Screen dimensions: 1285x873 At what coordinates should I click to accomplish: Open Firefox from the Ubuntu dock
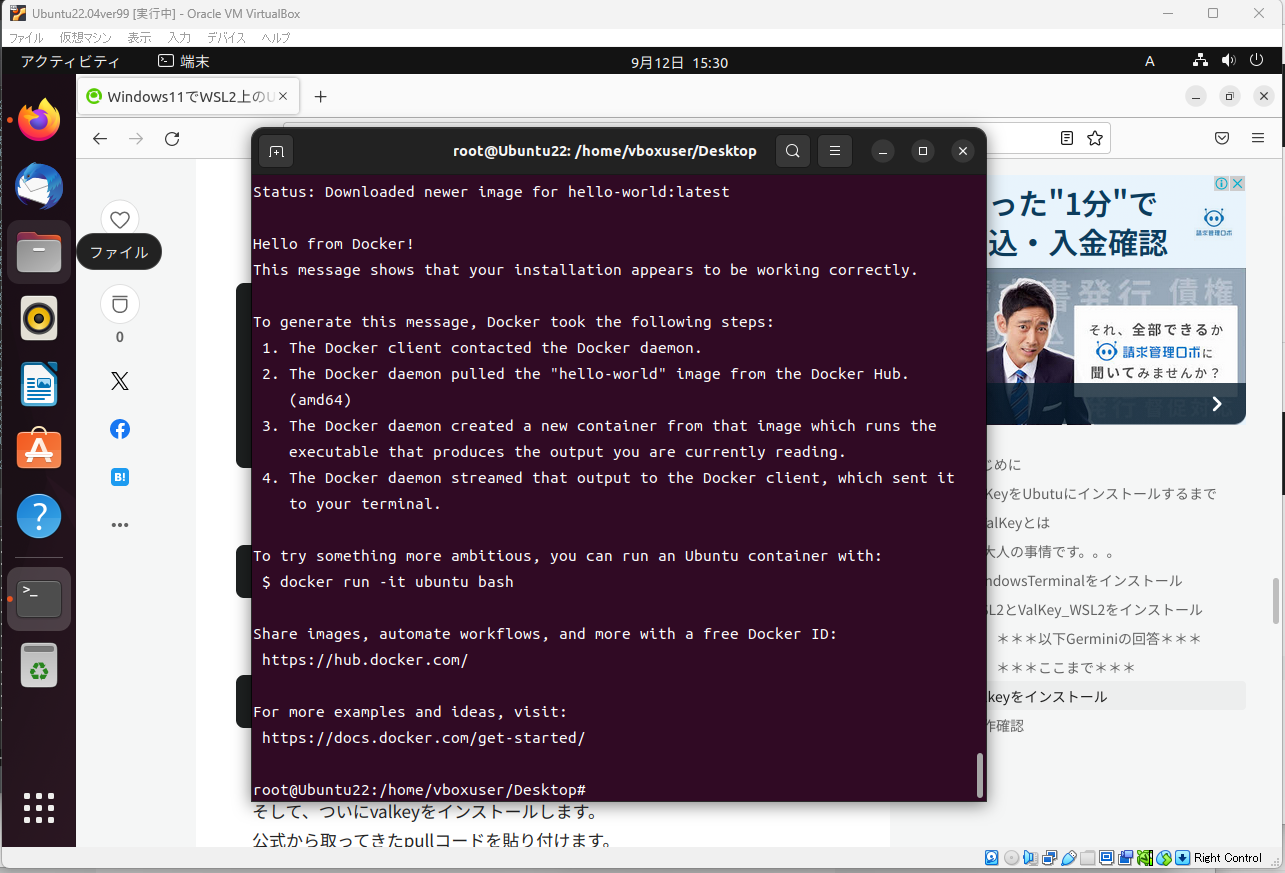[39, 121]
